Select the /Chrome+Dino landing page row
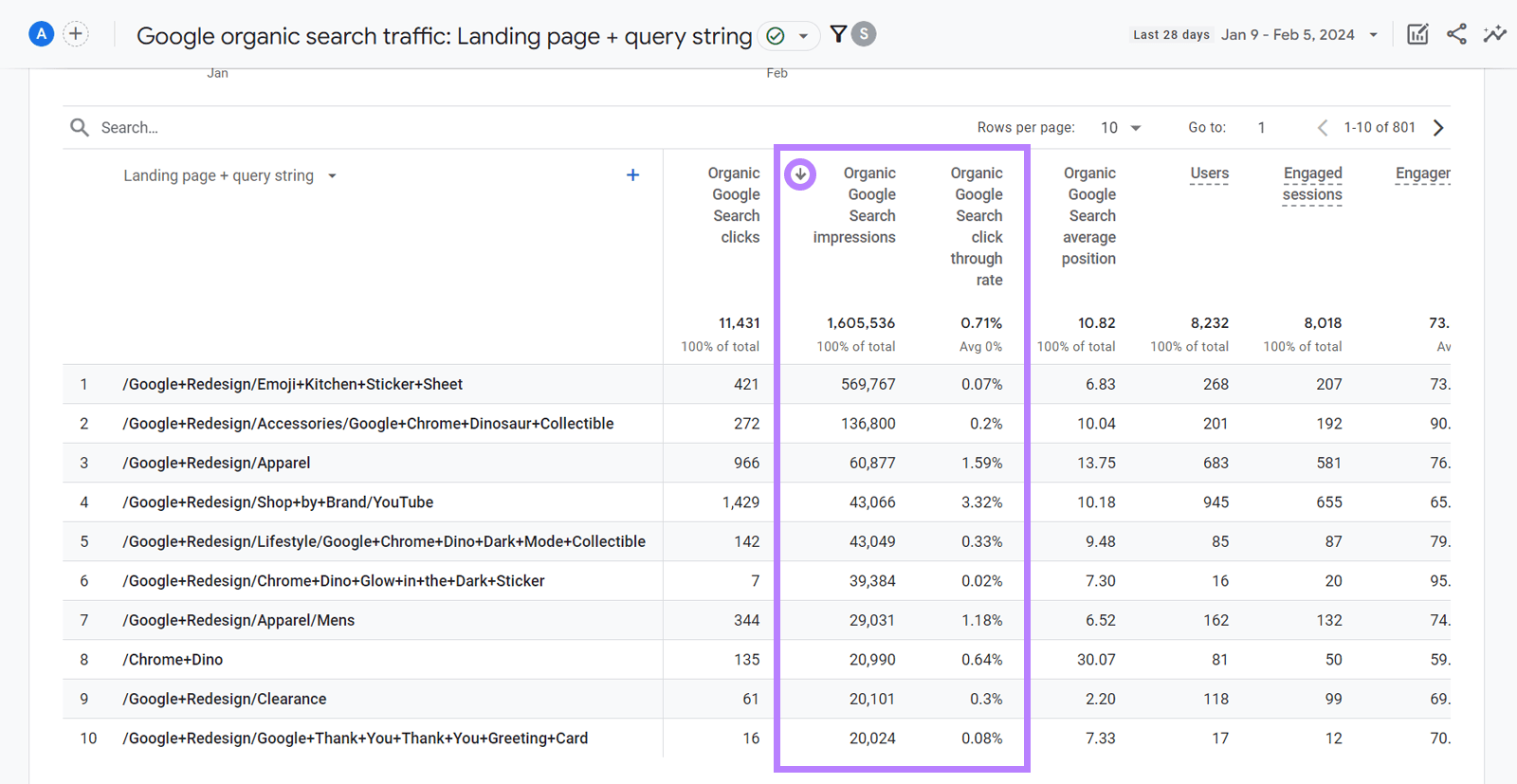This screenshot has width=1517, height=784. click(x=173, y=660)
